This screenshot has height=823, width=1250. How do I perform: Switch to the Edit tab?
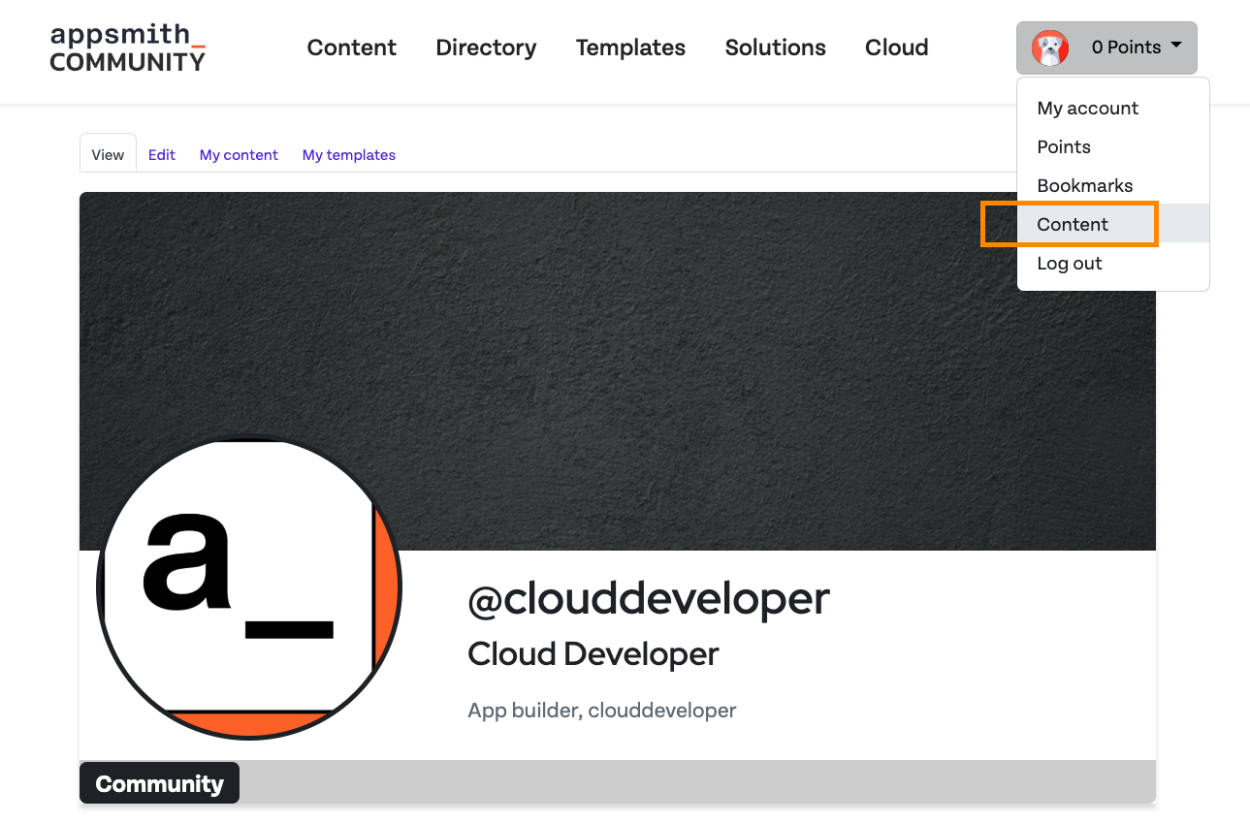(x=162, y=155)
